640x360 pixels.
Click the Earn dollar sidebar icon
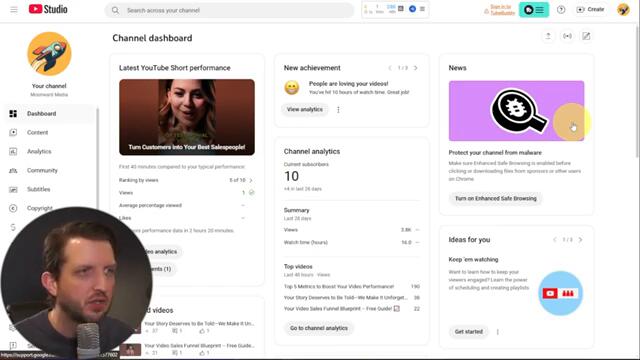[13, 227]
